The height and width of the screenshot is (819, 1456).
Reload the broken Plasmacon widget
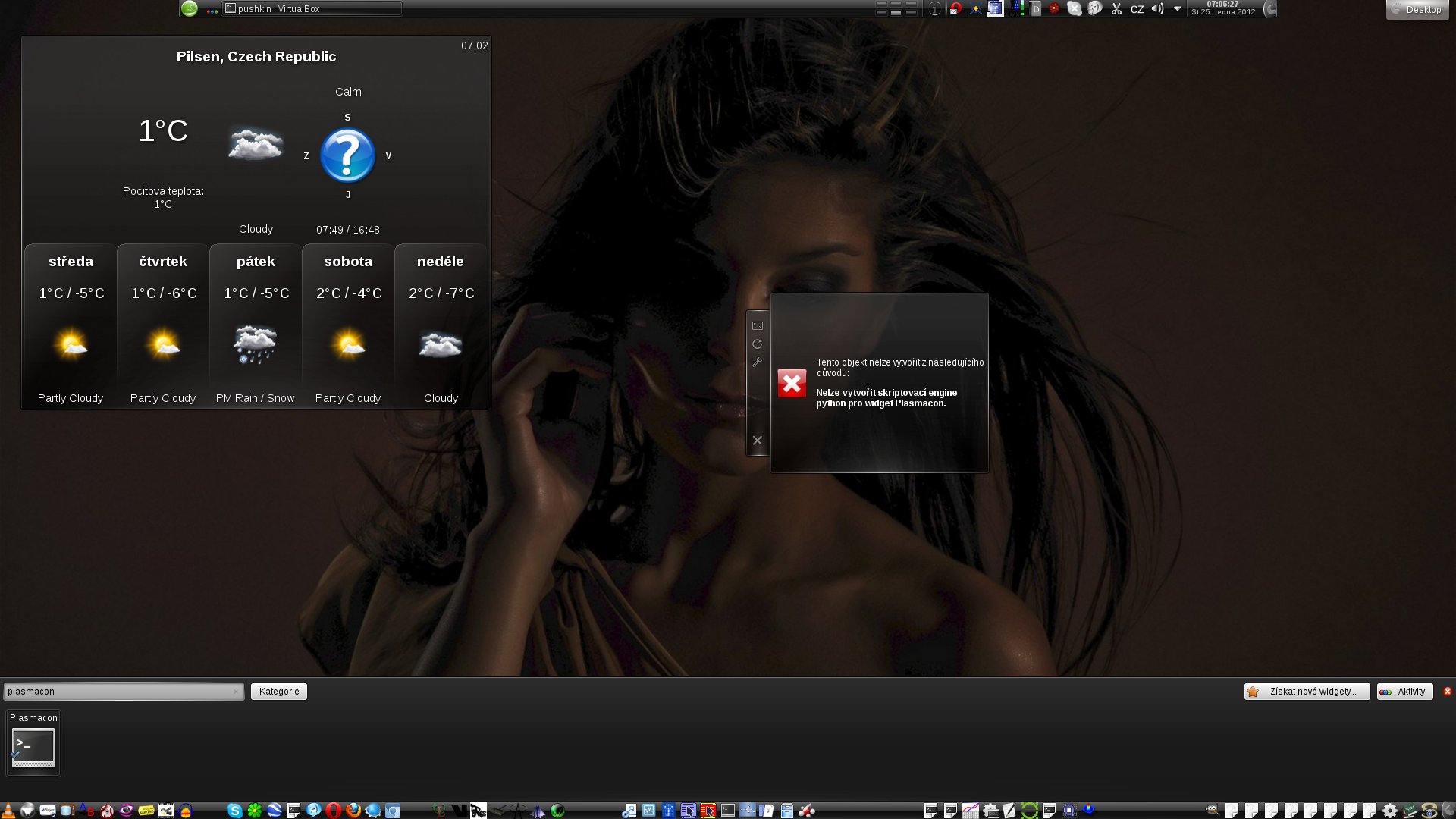[x=757, y=344]
